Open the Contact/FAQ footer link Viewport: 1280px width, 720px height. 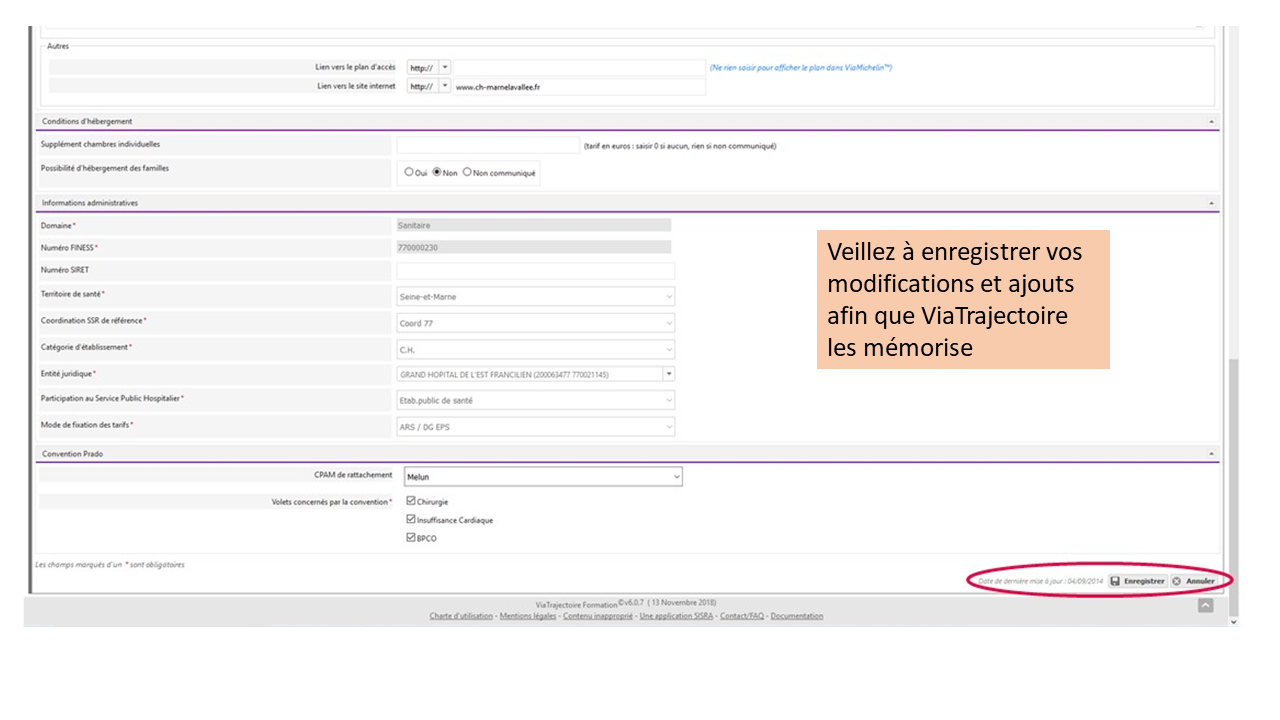[742, 616]
